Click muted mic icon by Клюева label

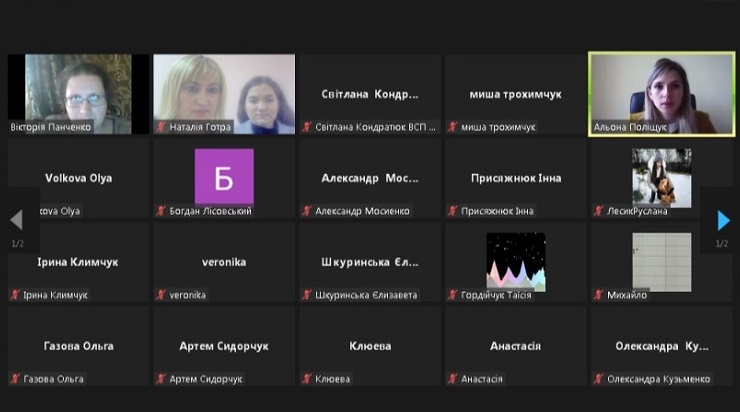(307, 379)
